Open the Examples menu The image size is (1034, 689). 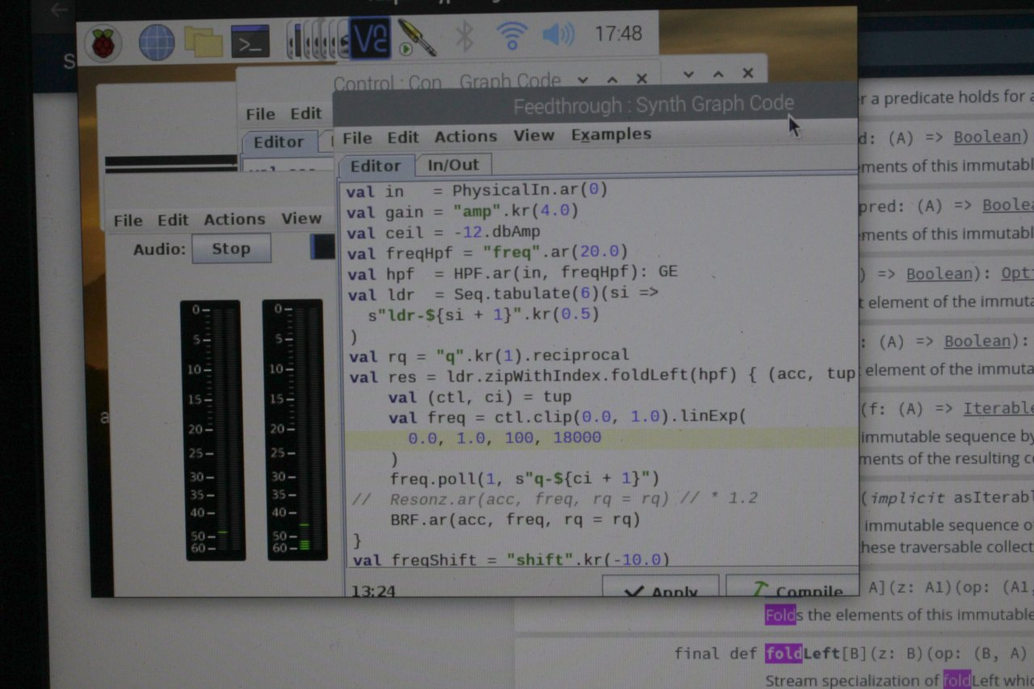click(610, 135)
